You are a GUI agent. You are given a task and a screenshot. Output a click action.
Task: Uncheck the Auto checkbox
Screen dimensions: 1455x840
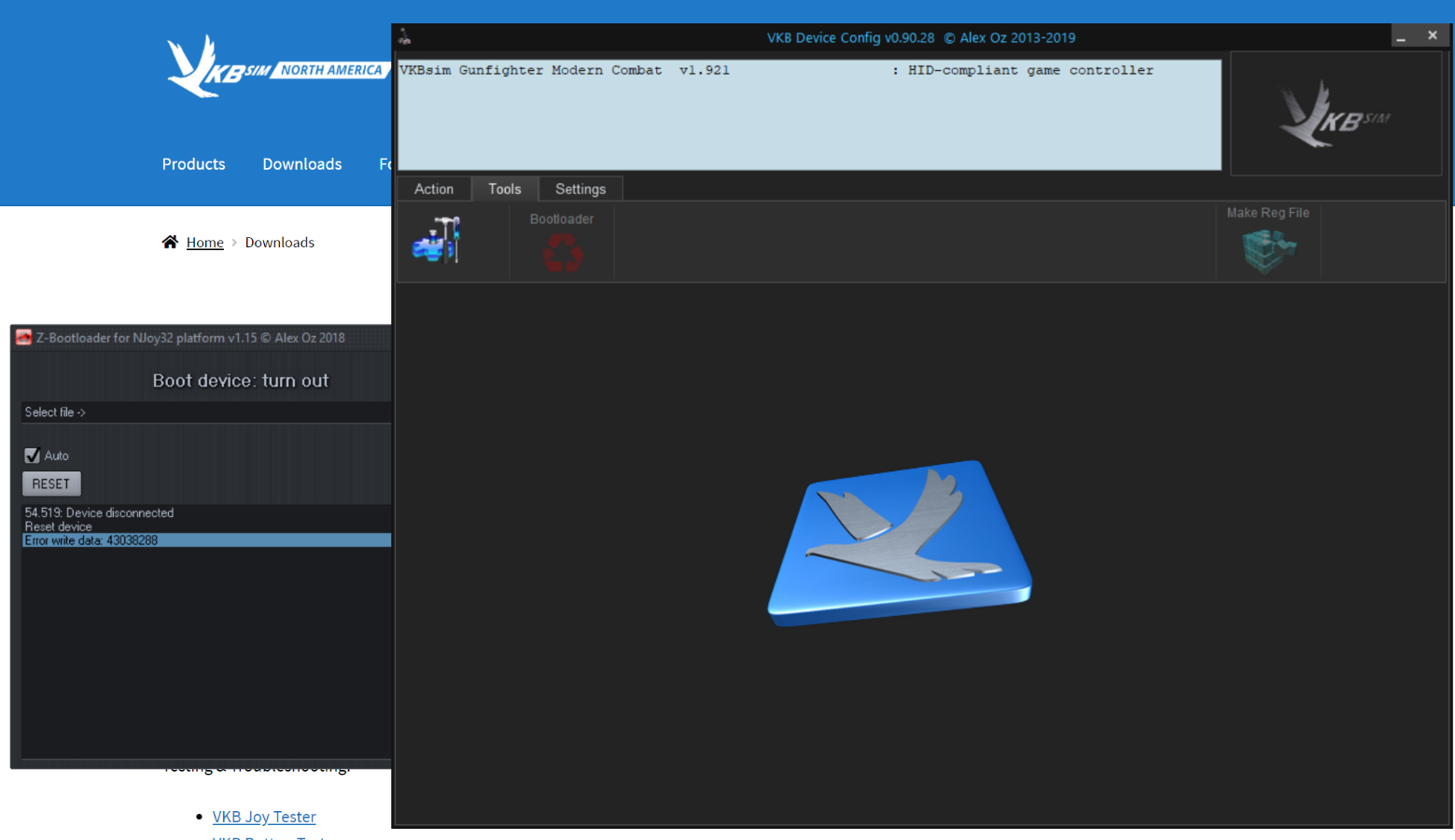coord(33,455)
